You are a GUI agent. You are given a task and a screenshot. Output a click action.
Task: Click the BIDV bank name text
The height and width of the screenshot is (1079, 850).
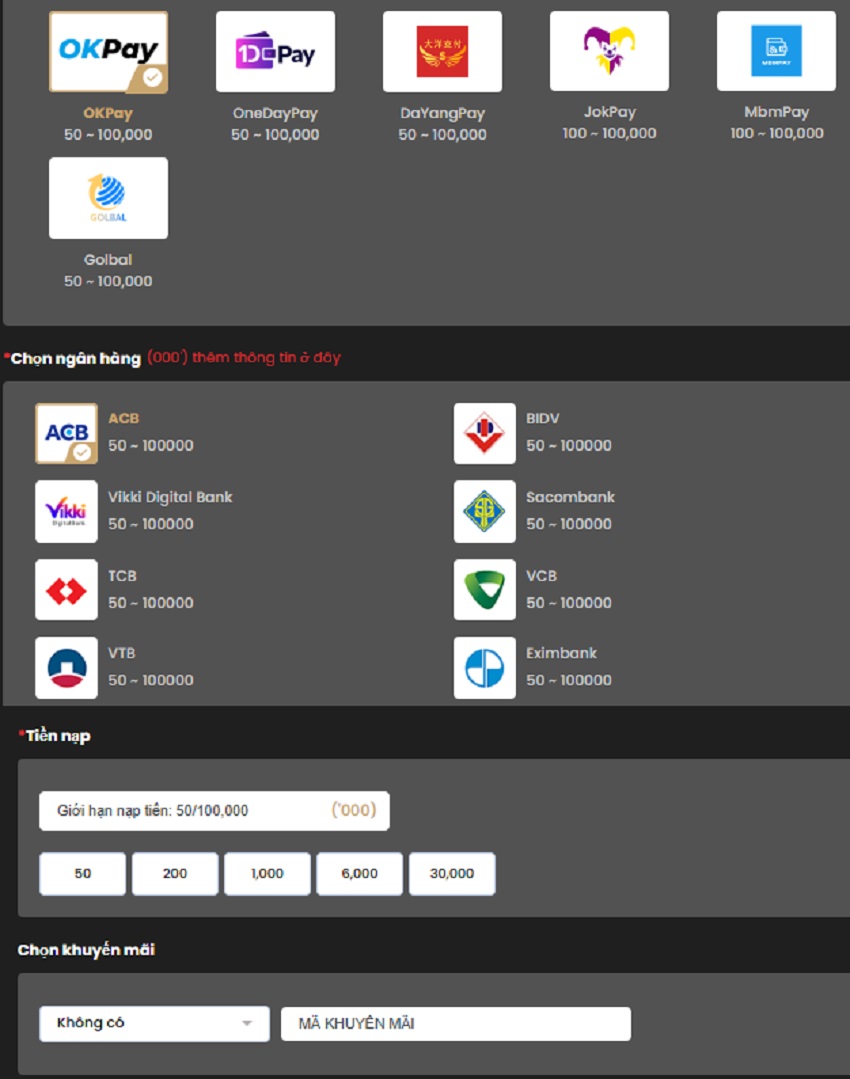(543, 418)
